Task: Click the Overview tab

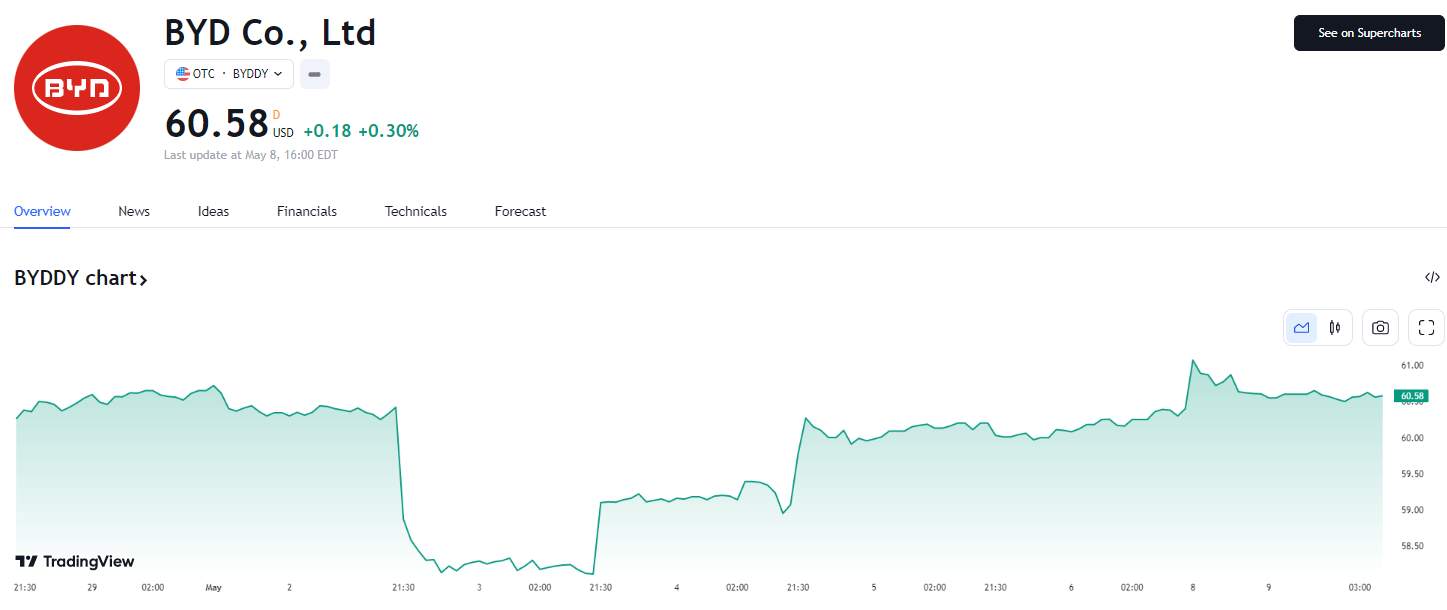Action: [x=42, y=211]
